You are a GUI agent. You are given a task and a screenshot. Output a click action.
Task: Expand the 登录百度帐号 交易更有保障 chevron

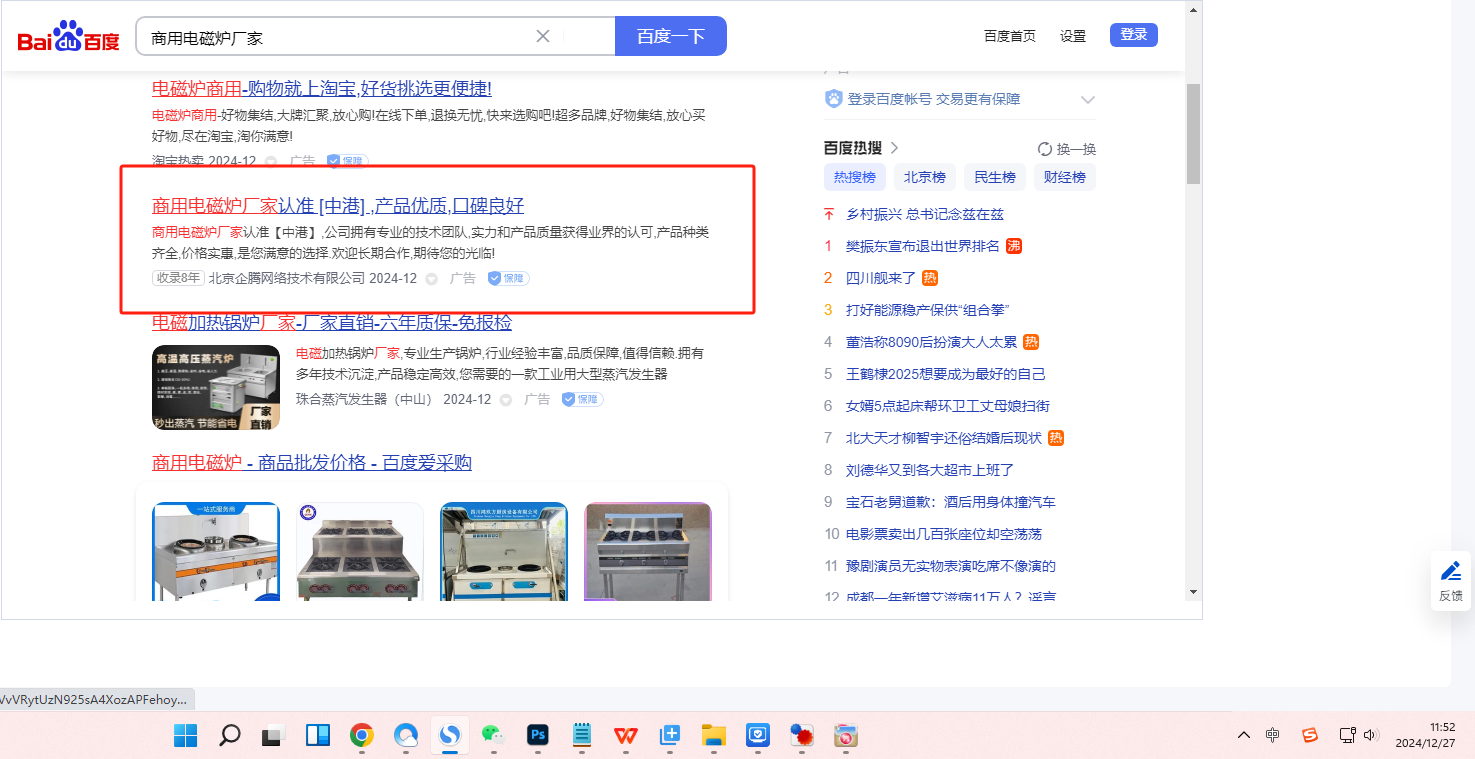pyautogui.click(x=1088, y=100)
